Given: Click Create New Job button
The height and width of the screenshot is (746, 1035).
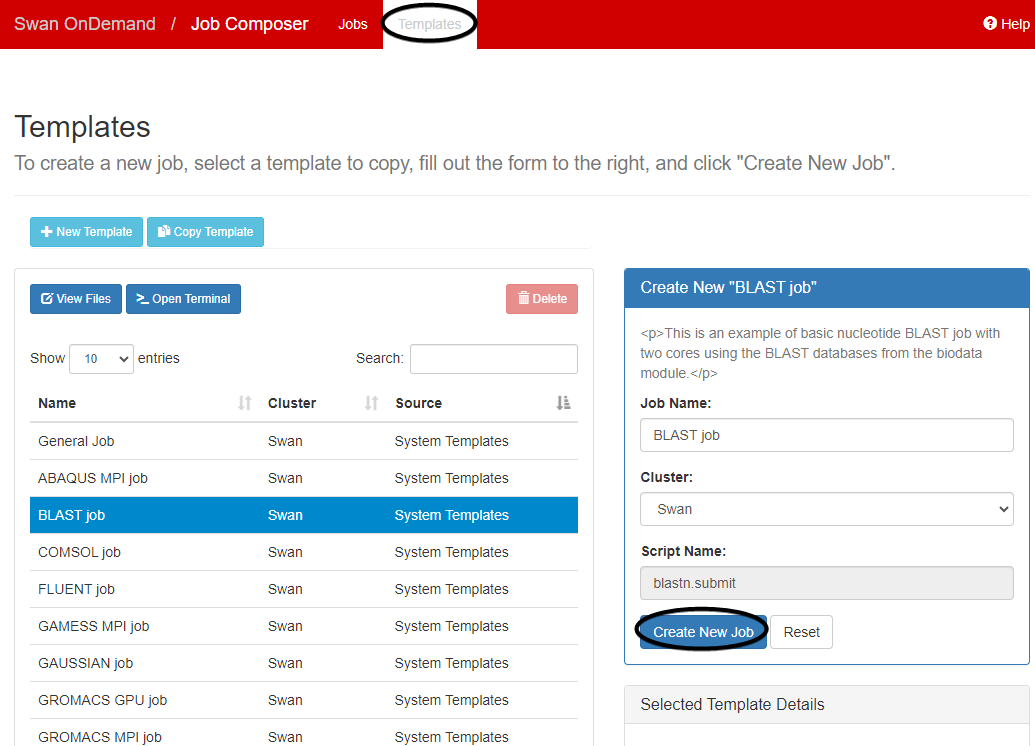Looking at the screenshot, I should pyautogui.click(x=703, y=632).
